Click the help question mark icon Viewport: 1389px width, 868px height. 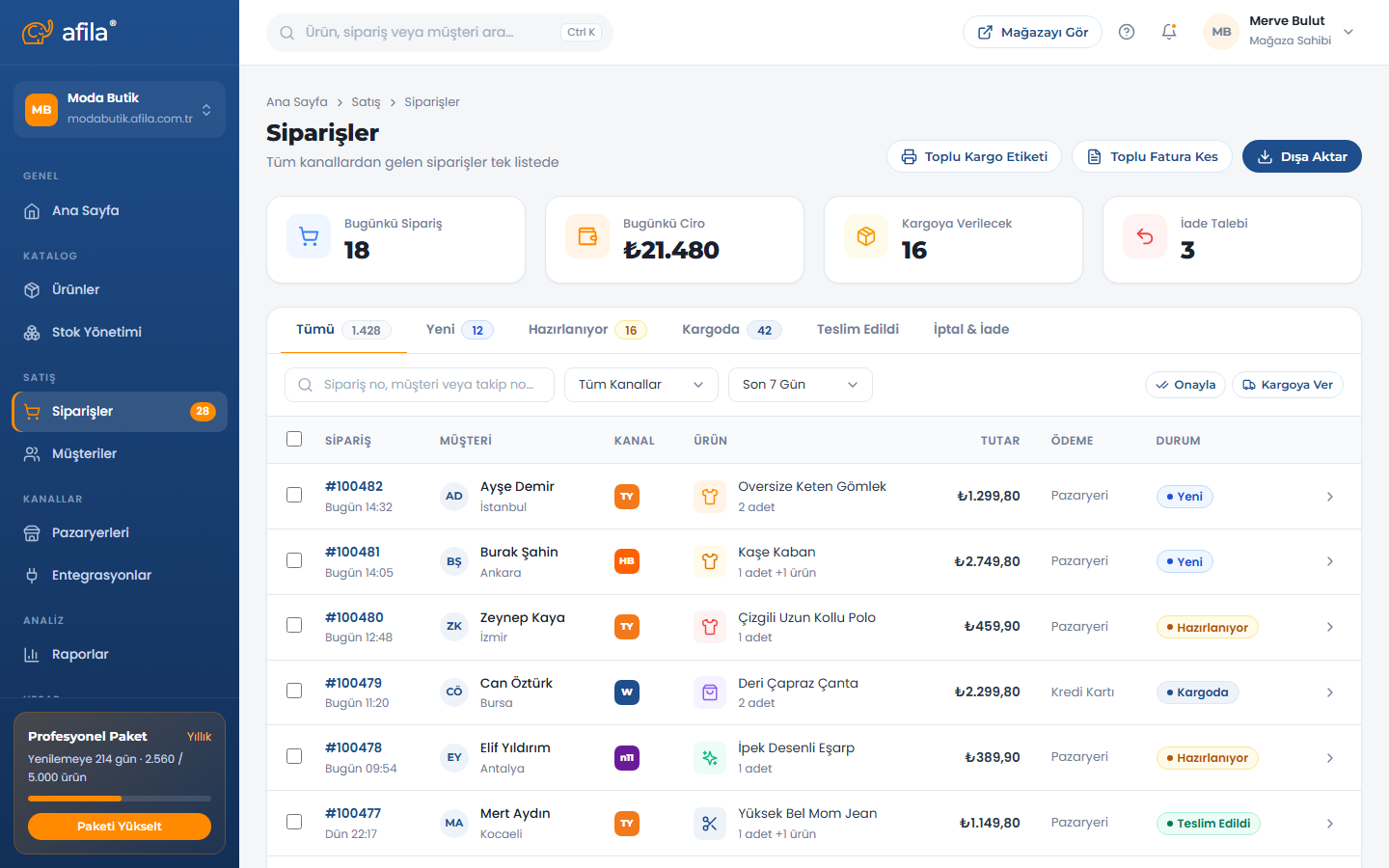[x=1127, y=32]
